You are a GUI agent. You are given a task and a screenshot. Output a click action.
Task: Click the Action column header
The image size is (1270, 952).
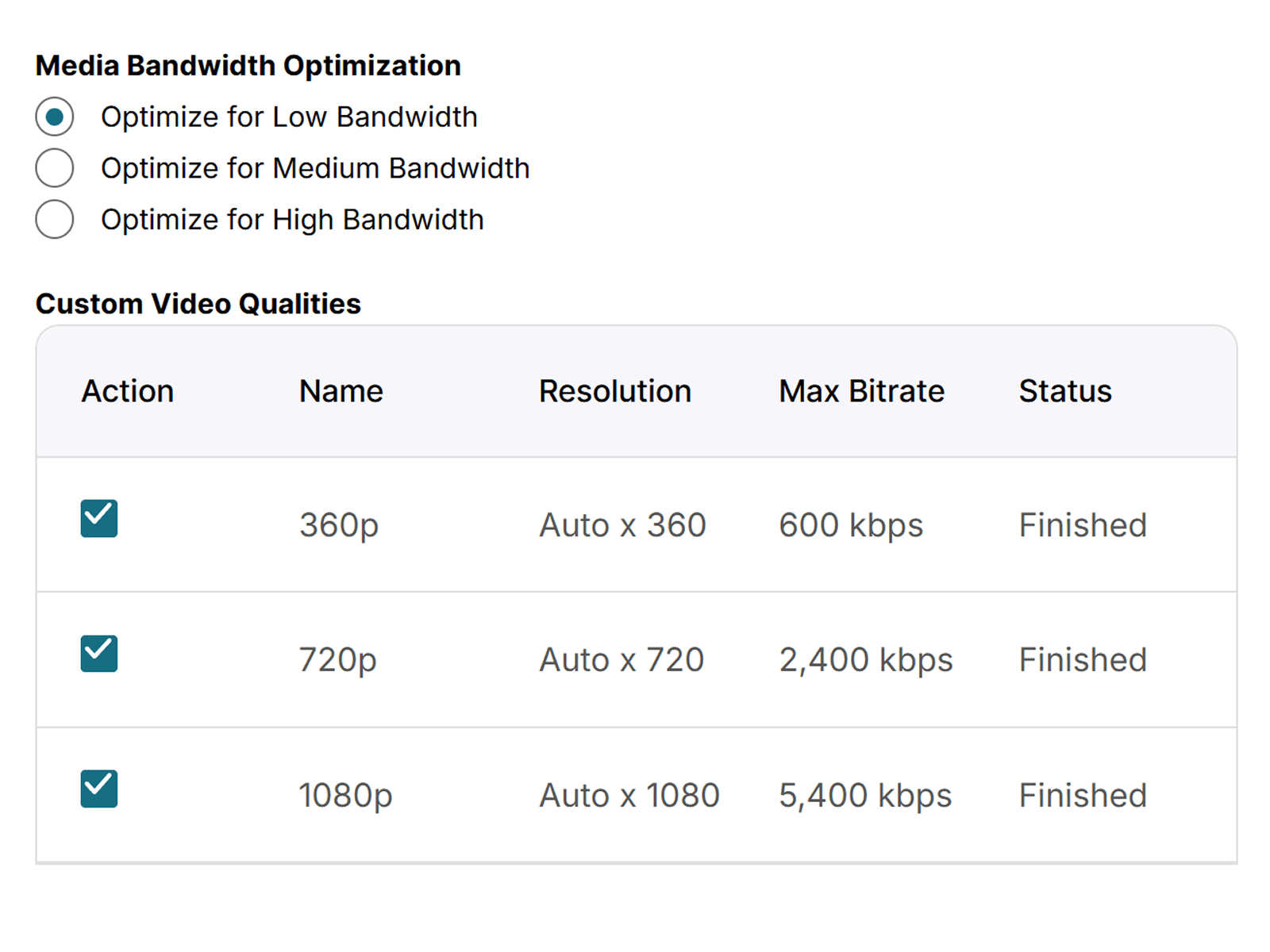(128, 391)
